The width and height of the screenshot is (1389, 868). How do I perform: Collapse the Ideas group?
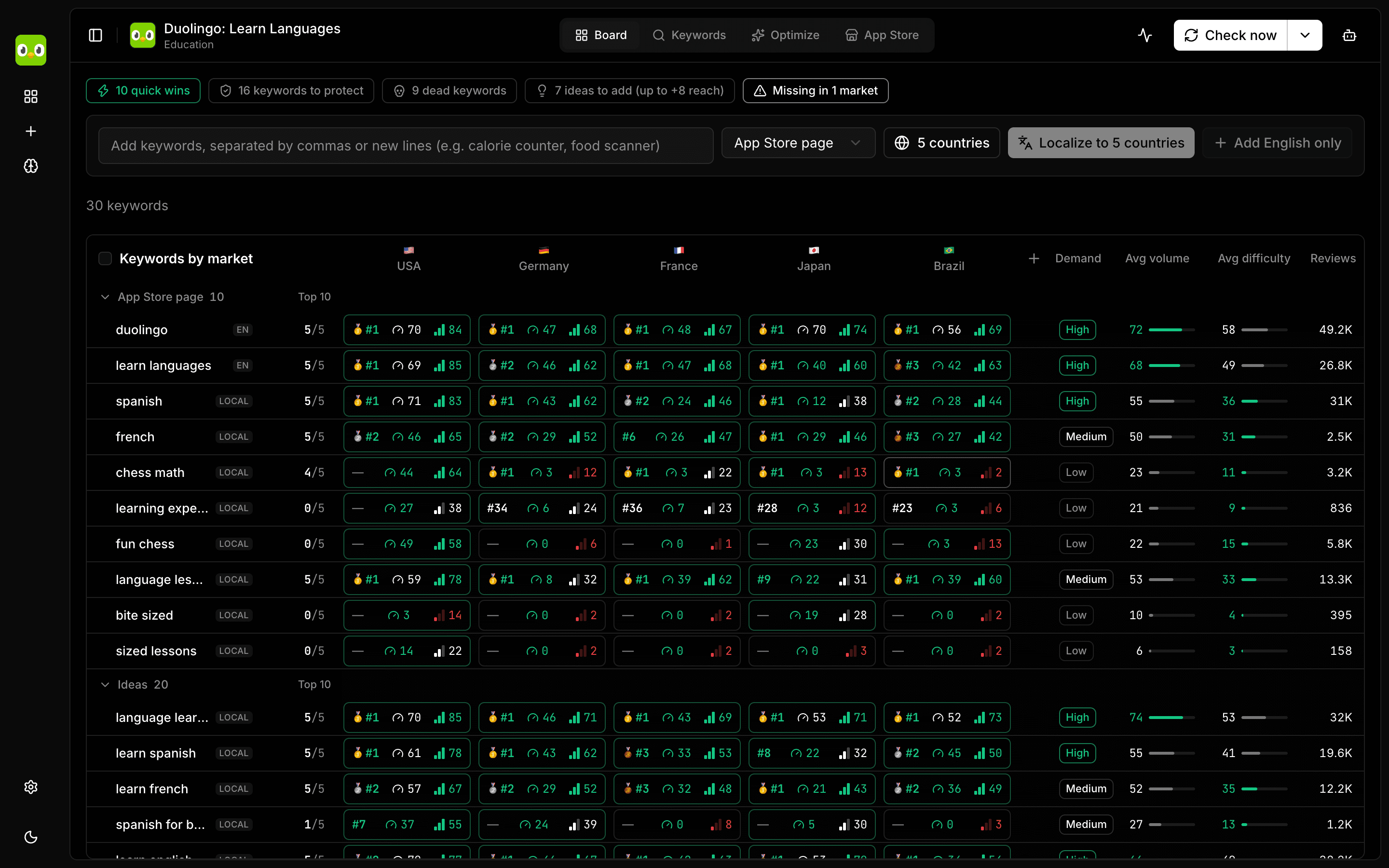pyautogui.click(x=105, y=684)
